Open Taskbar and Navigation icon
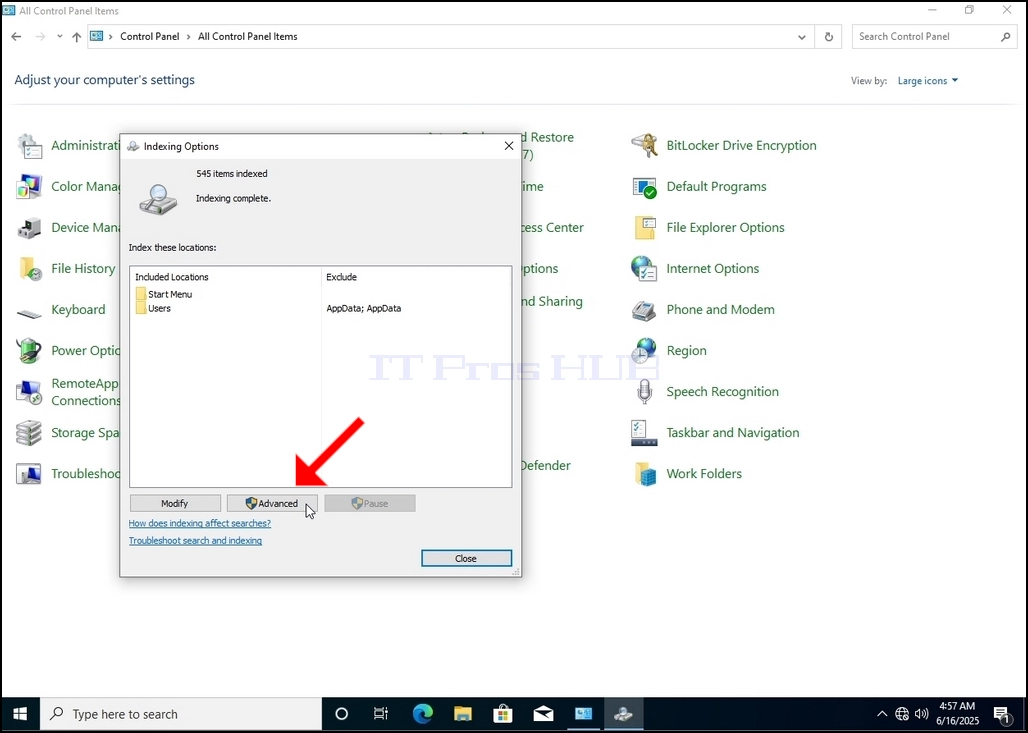 click(644, 433)
